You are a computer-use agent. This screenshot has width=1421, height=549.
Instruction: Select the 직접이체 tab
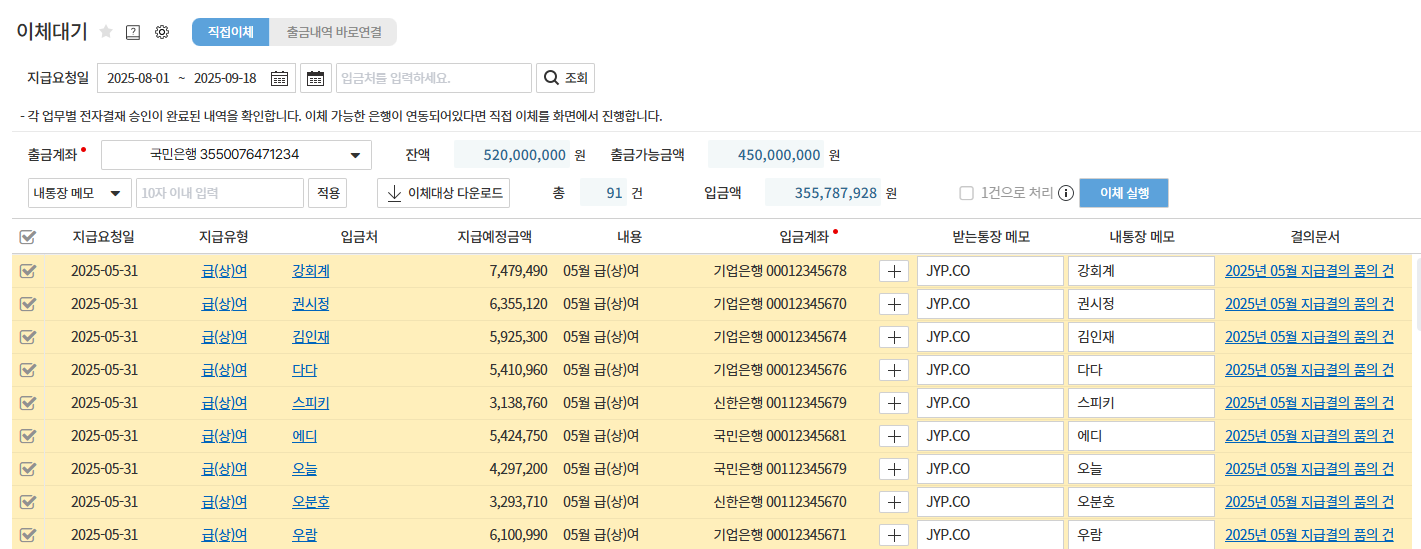(230, 32)
